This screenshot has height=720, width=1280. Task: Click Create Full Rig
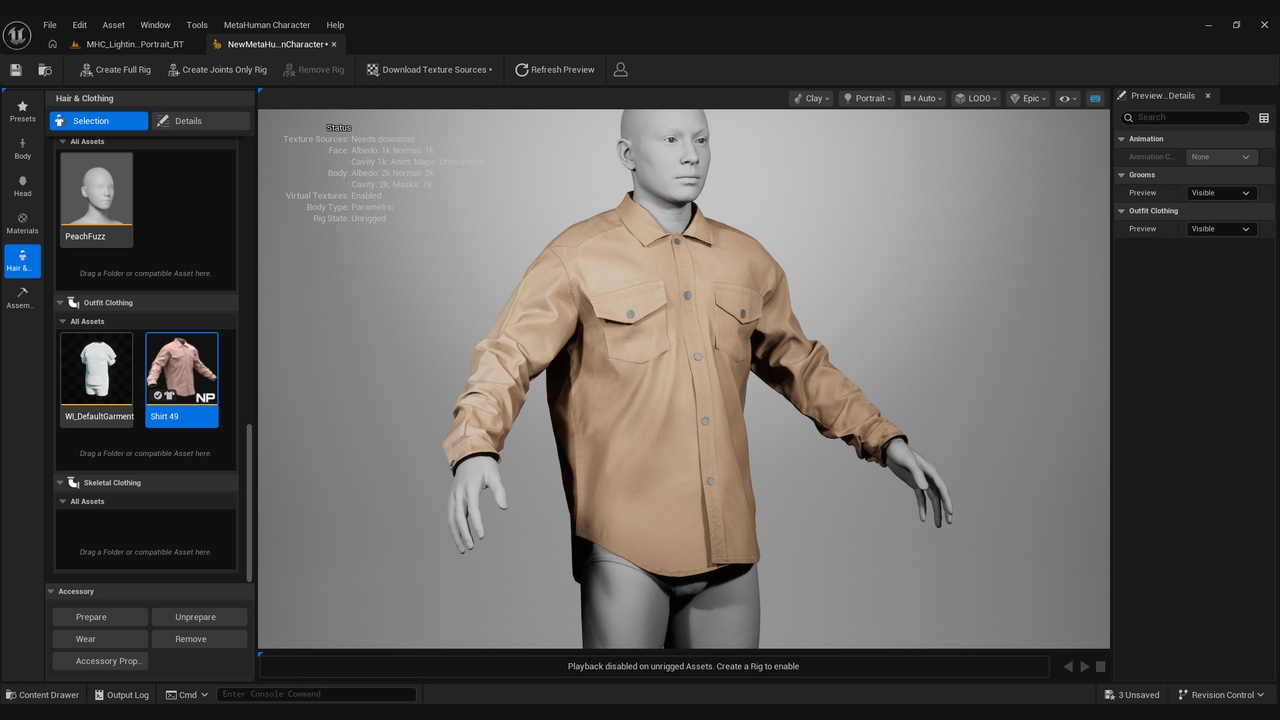114,70
